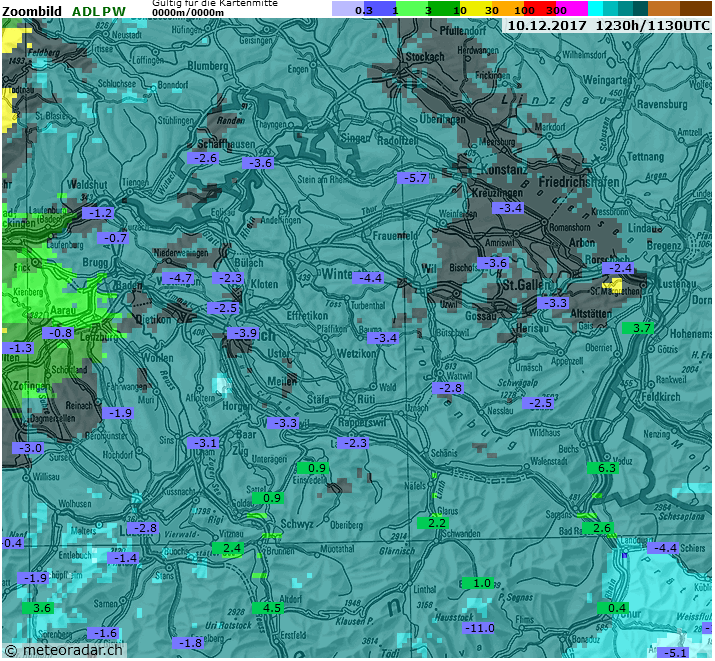Click the green 2.2 label near Glarus
715x661 pixels.
tap(433, 523)
